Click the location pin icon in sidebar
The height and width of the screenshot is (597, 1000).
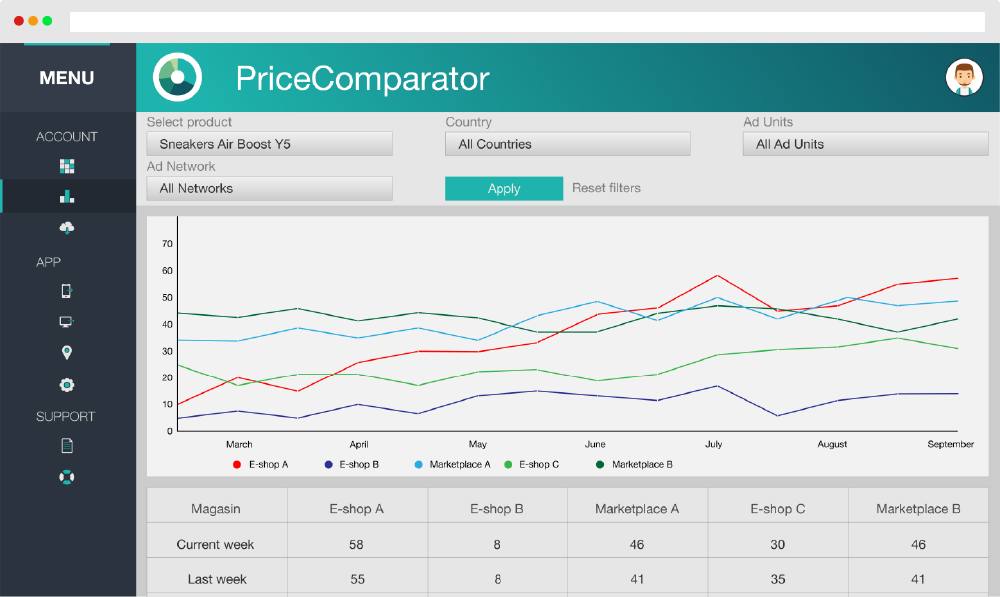coord(66,352)
